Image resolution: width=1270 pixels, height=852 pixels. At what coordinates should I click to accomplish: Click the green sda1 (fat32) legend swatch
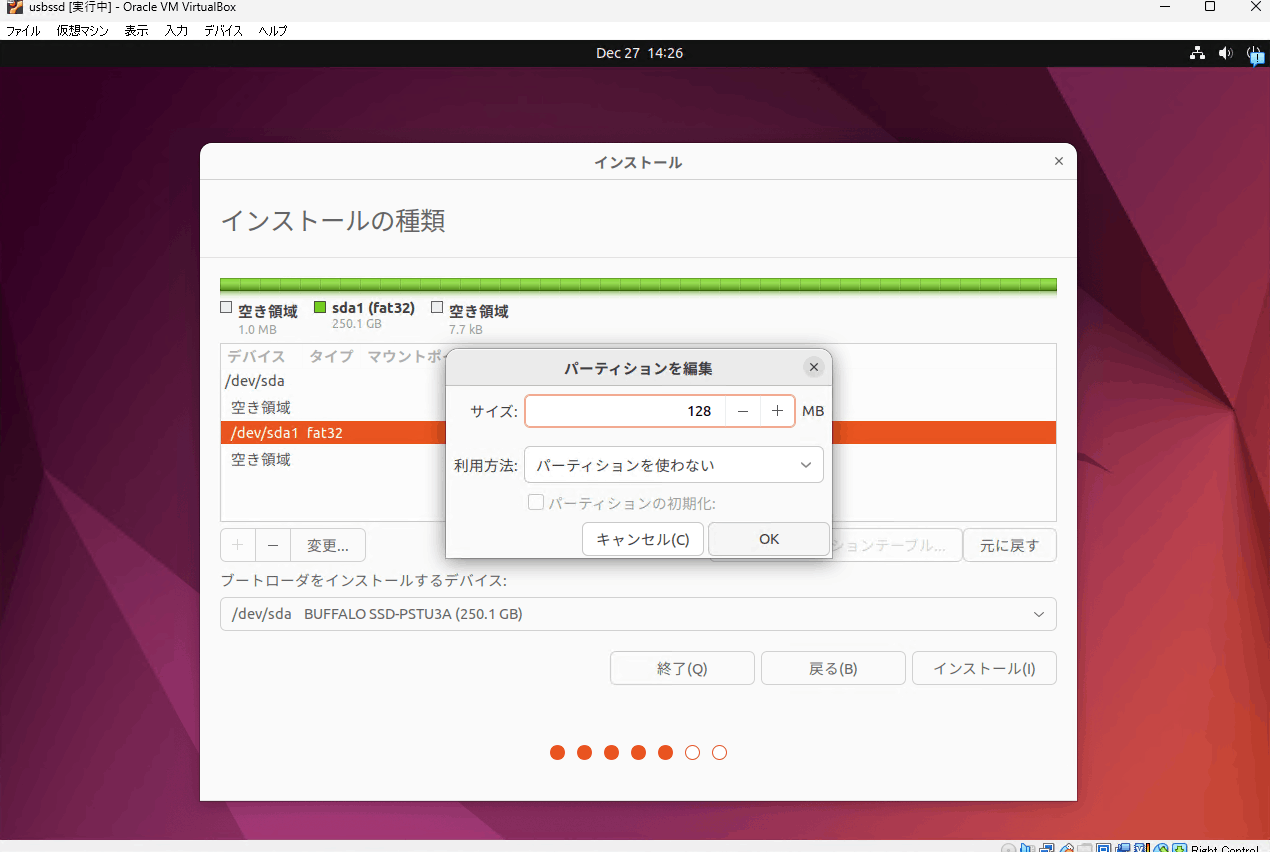(320, 308)
